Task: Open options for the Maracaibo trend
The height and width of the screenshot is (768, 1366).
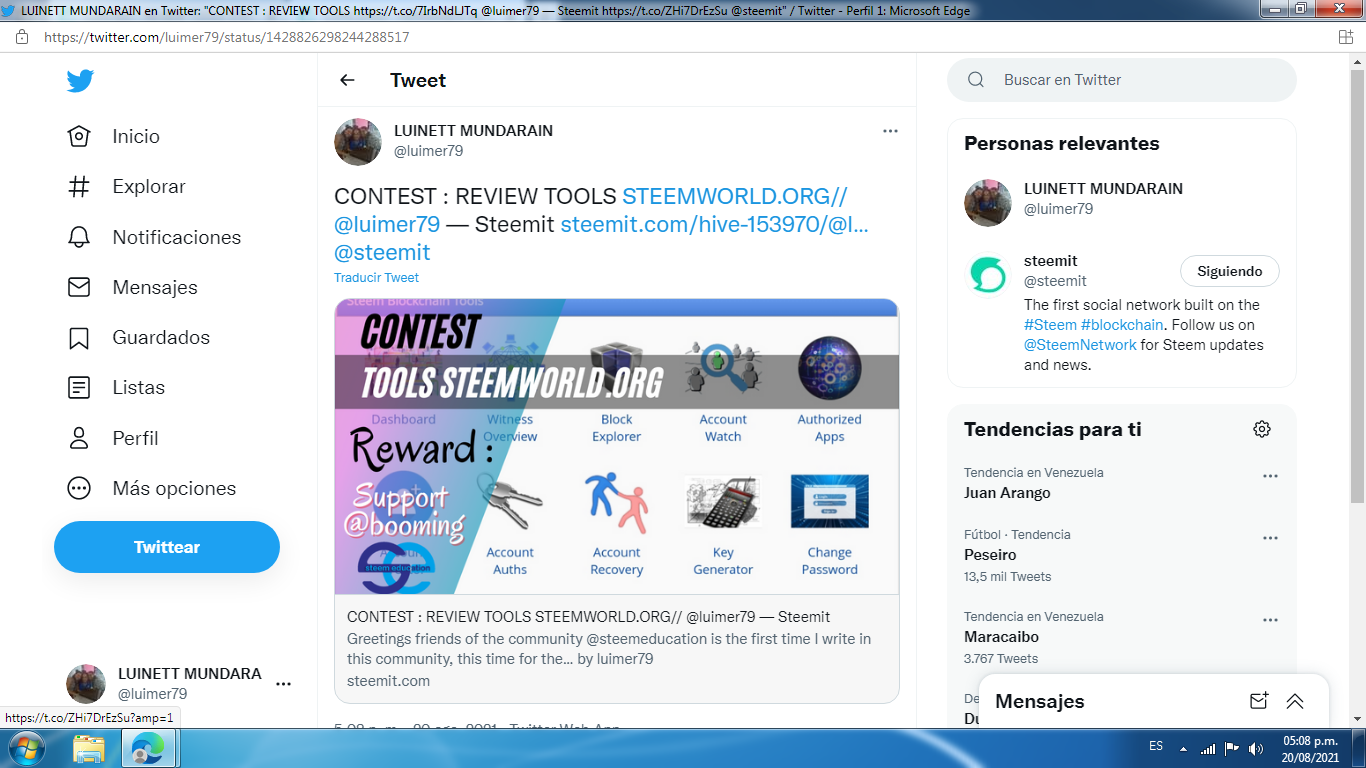Action: [x=1270, y=620]
